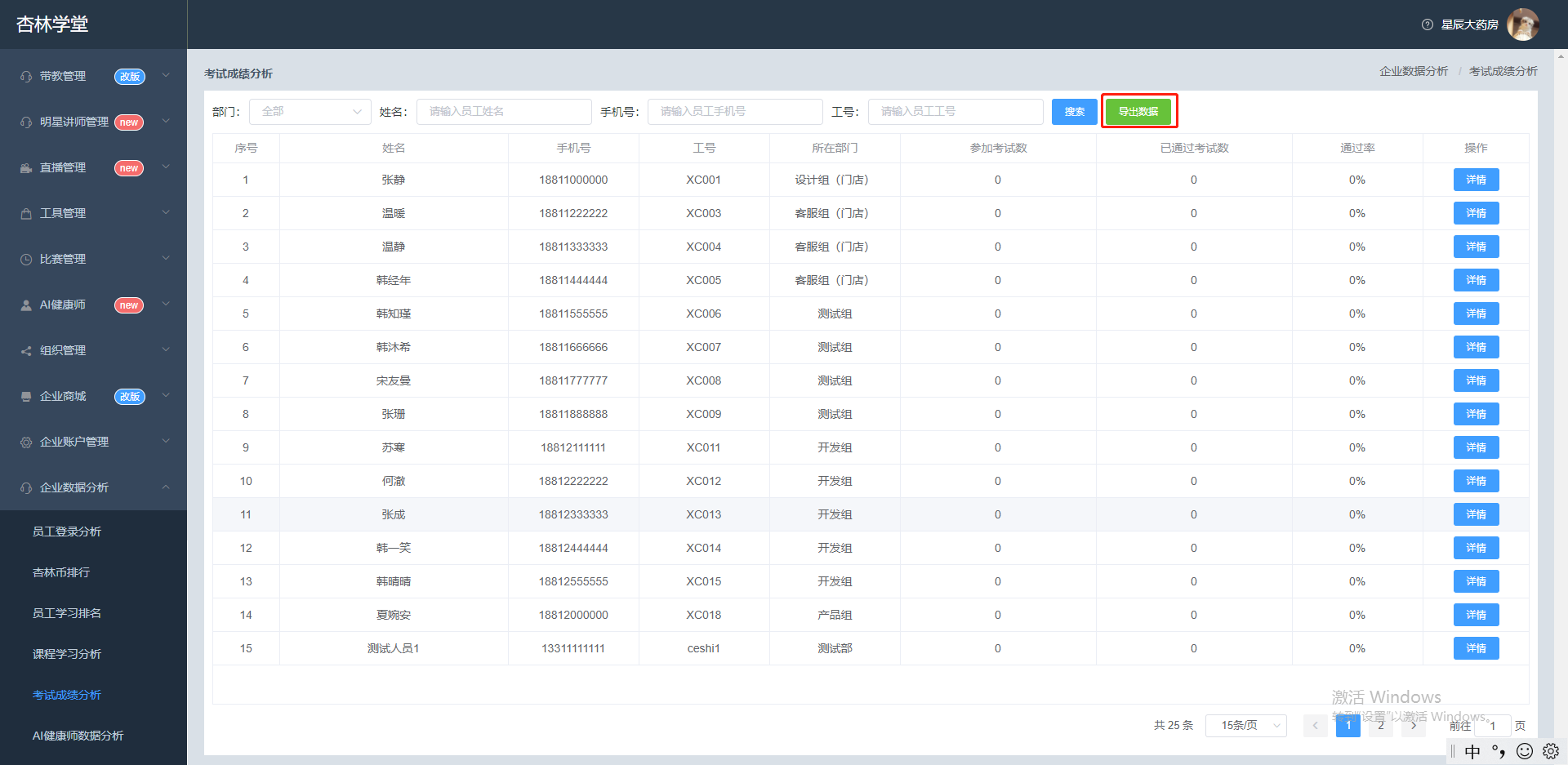Open 杏林币排行 submenu item

(x=61, y=572)
